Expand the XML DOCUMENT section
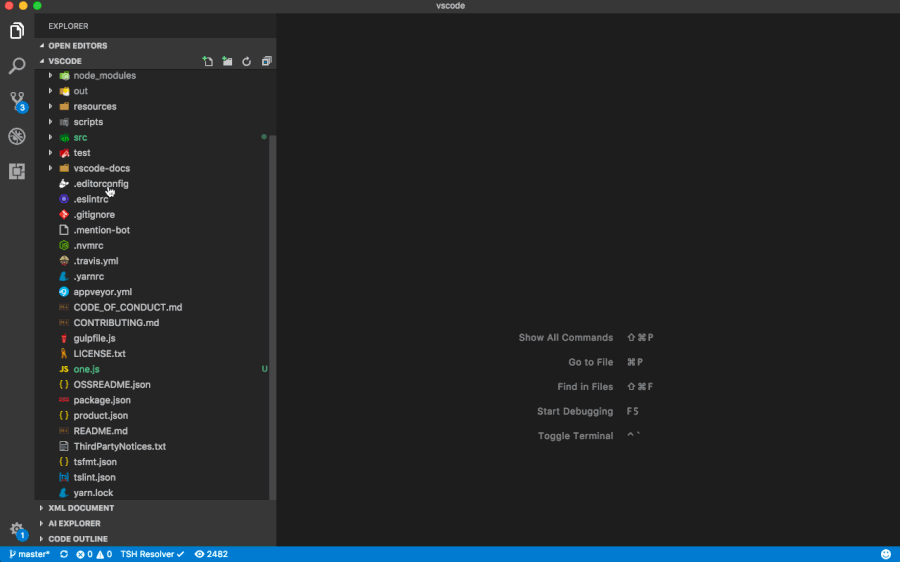The height and width of the screenshot is (562, 900). [155, 508]
